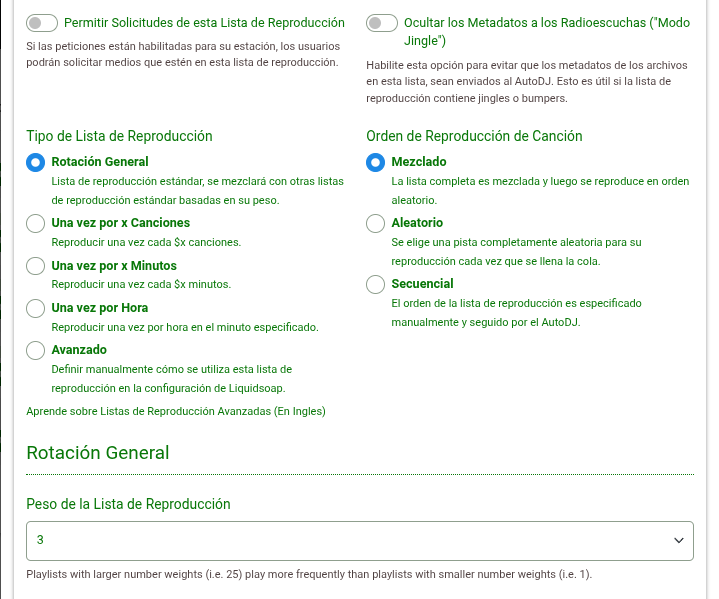Click the dropdown chevron arrow on weight selector
Screen dimensions: 719x599
678,540
